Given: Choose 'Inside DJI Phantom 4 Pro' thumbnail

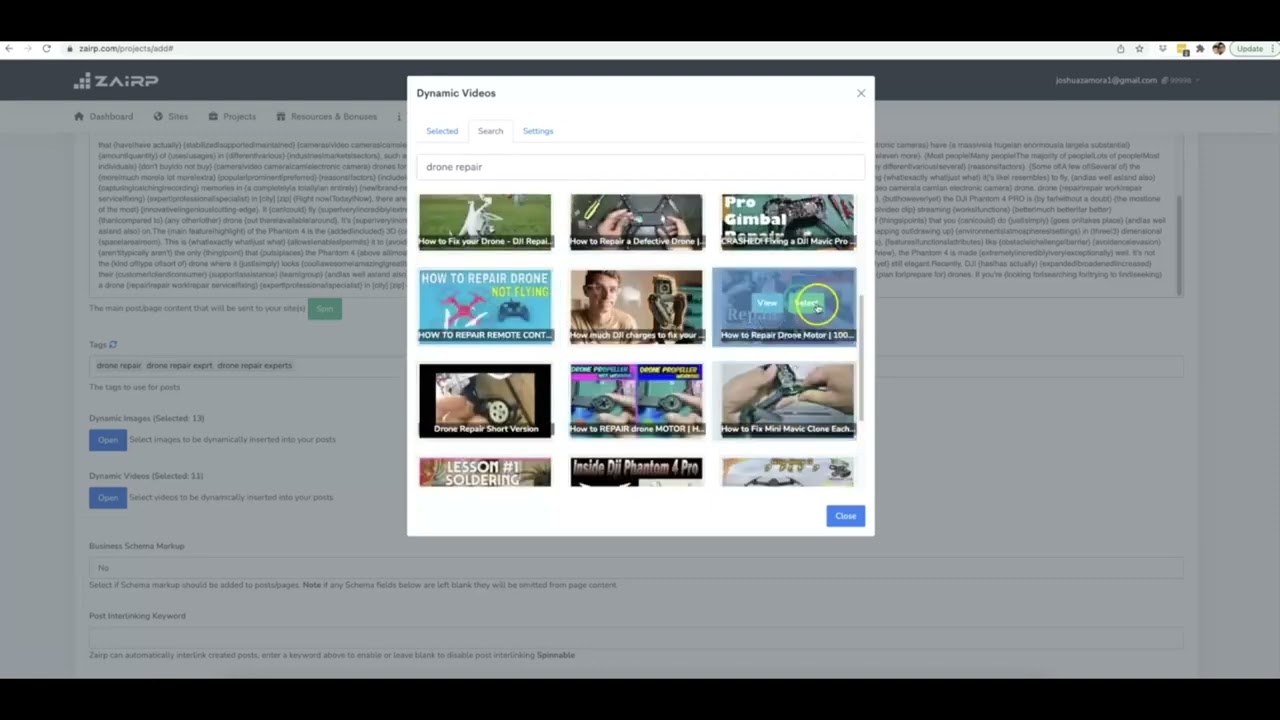Looking at the screenshot, I should 636,472.
